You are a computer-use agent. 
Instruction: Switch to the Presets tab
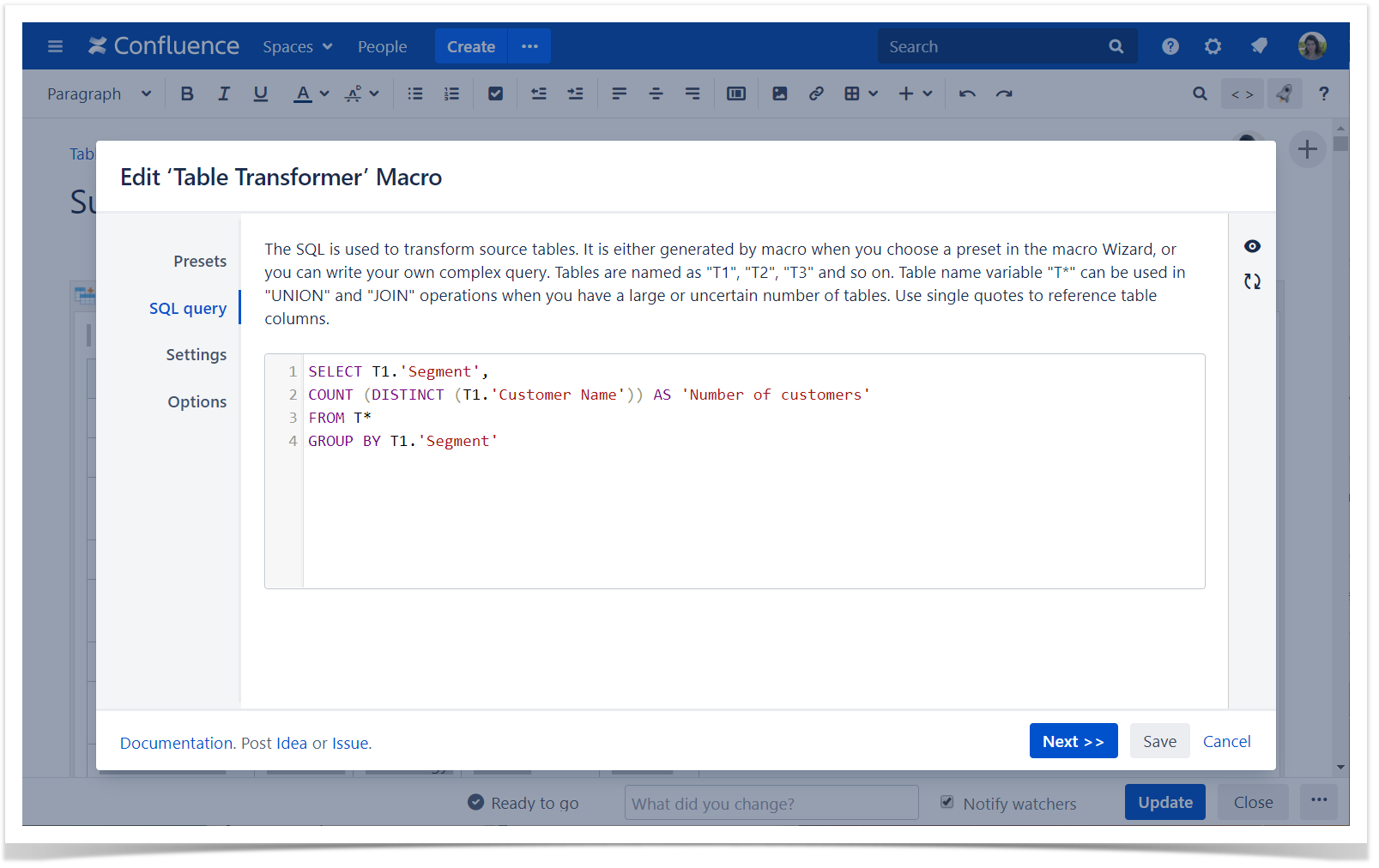click(200, 262)
